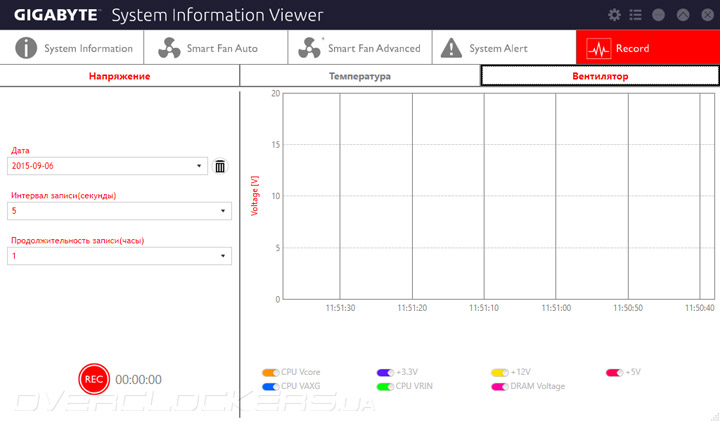Click the Record waveform icon
This screenshot has width=720, height=422.
(x=599, y=48)
